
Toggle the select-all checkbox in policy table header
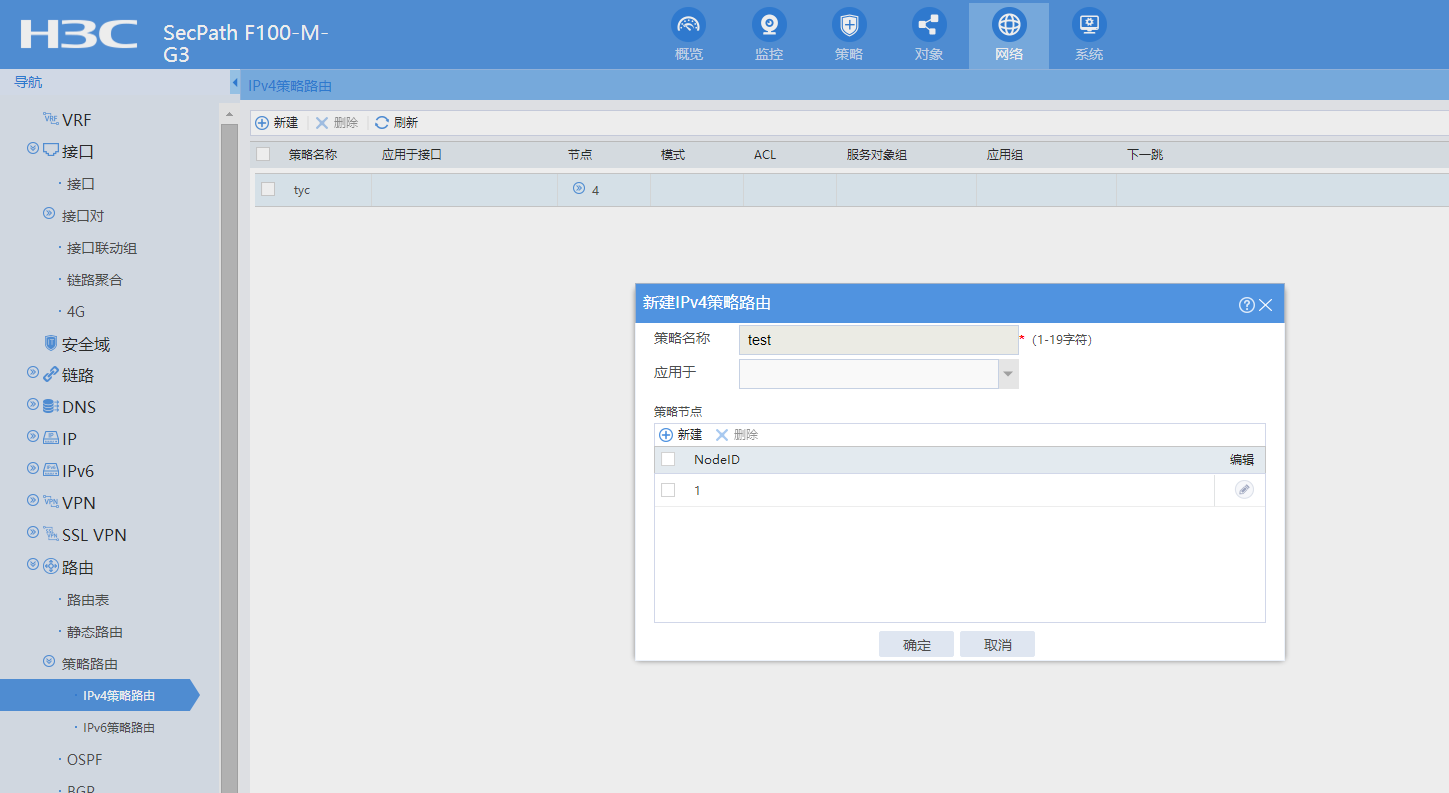pyautogui.click(x=263, y=155)
